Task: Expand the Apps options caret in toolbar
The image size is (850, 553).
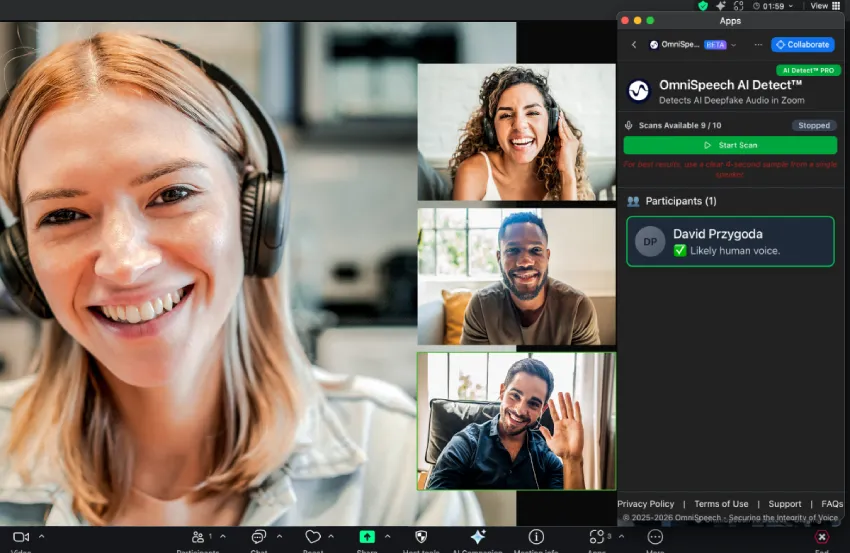Action: click(621, 536)
